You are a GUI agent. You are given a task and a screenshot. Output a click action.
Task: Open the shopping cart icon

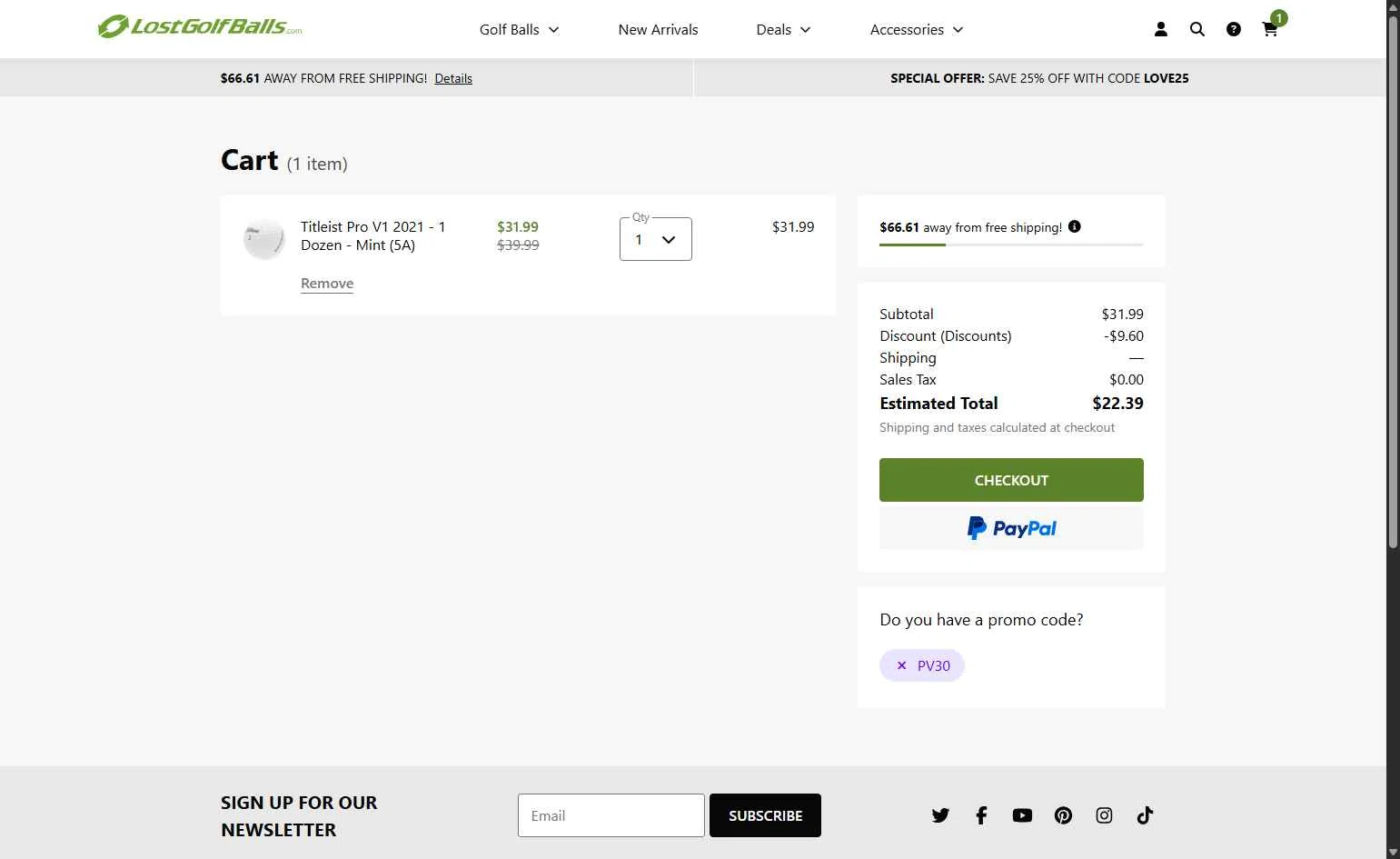(x=1270, y=29)
